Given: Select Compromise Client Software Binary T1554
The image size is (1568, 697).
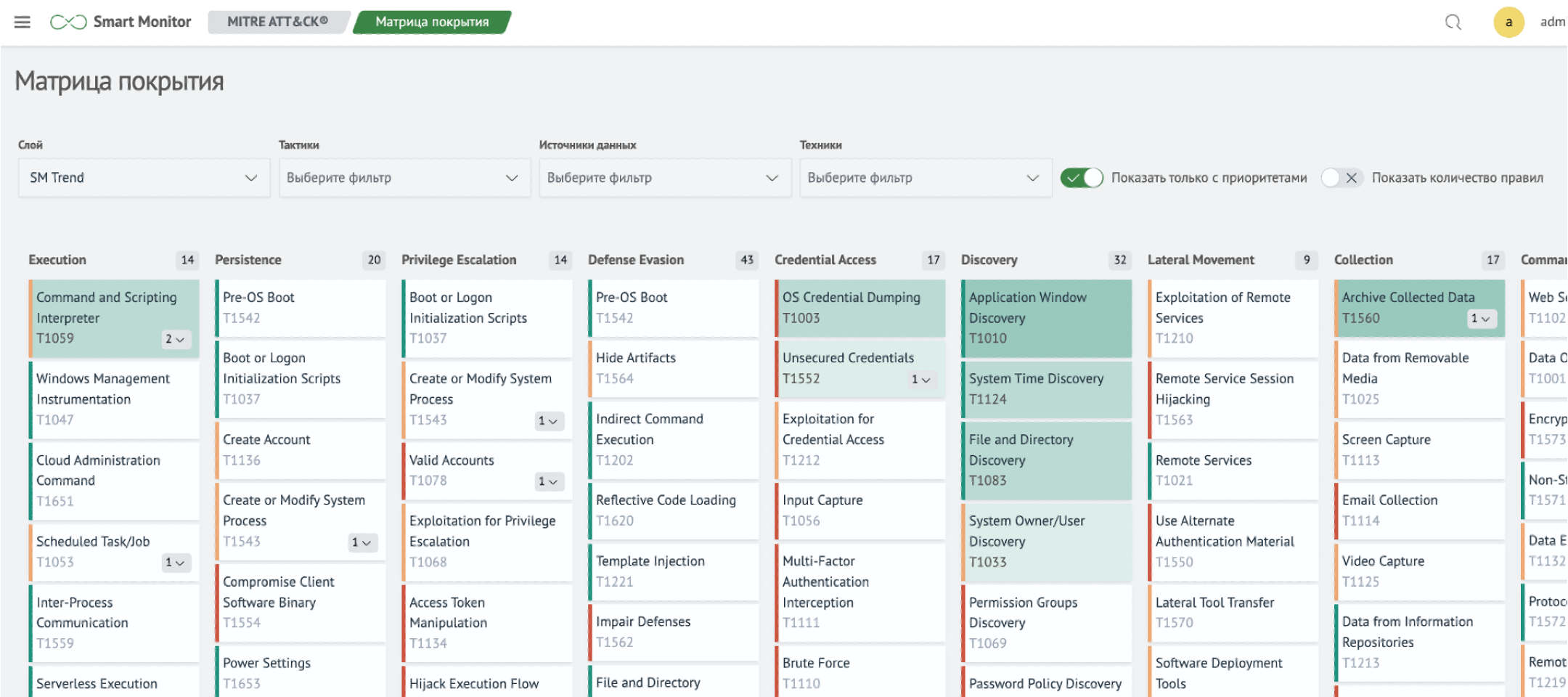Looking at the screenshot, I should click(x=301, y=603).
